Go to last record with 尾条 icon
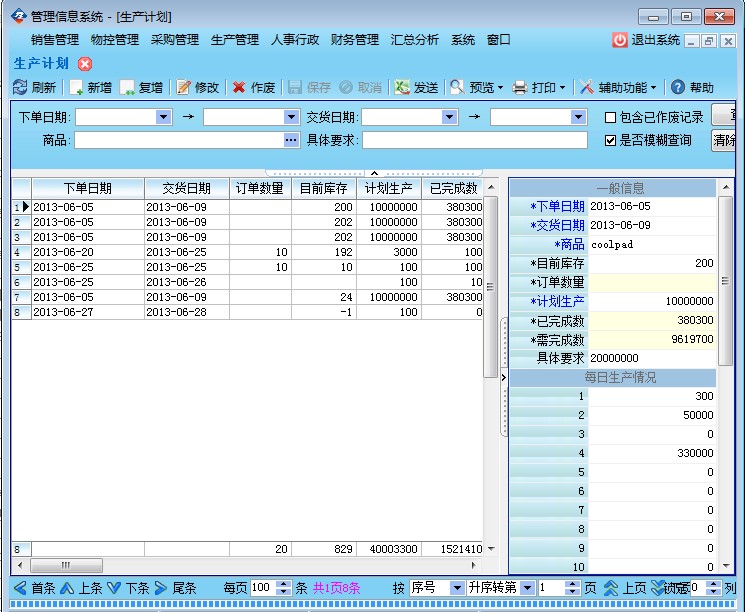 click(161, 588)
